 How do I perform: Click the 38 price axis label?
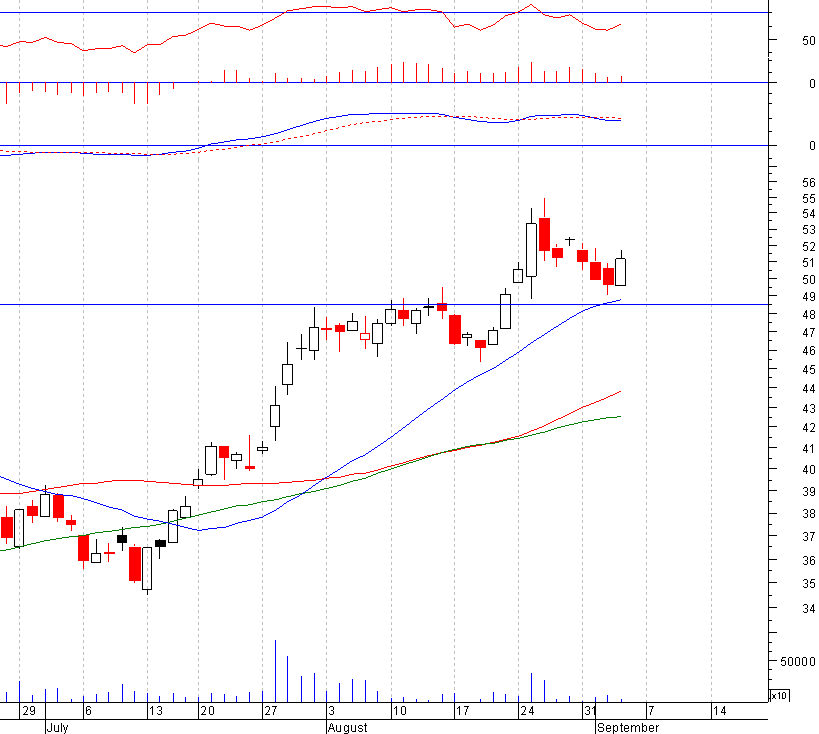click(x=809, y=514)
